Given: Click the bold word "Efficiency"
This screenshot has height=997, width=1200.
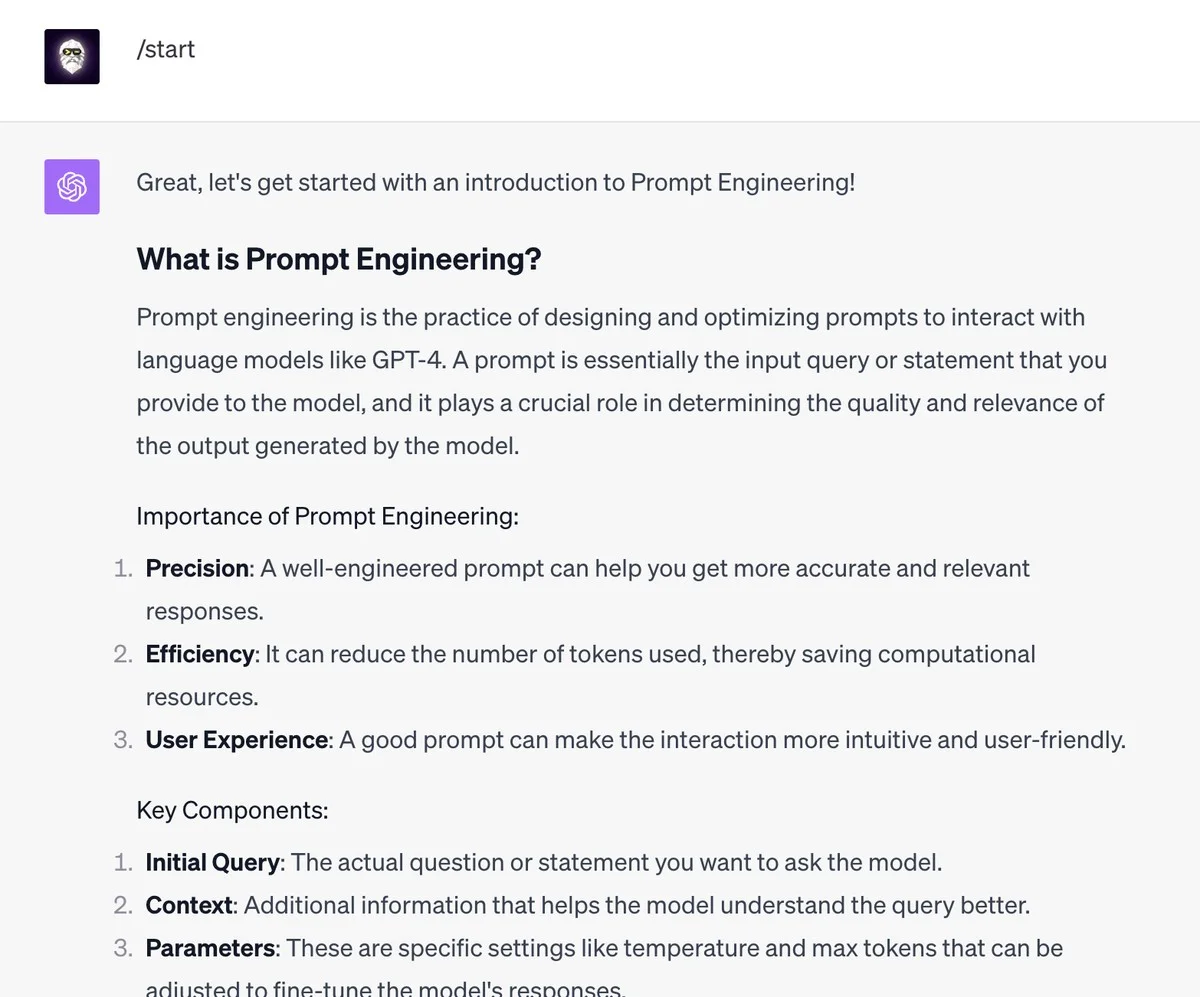Looking at the screenshot, I should pos(200,654).
